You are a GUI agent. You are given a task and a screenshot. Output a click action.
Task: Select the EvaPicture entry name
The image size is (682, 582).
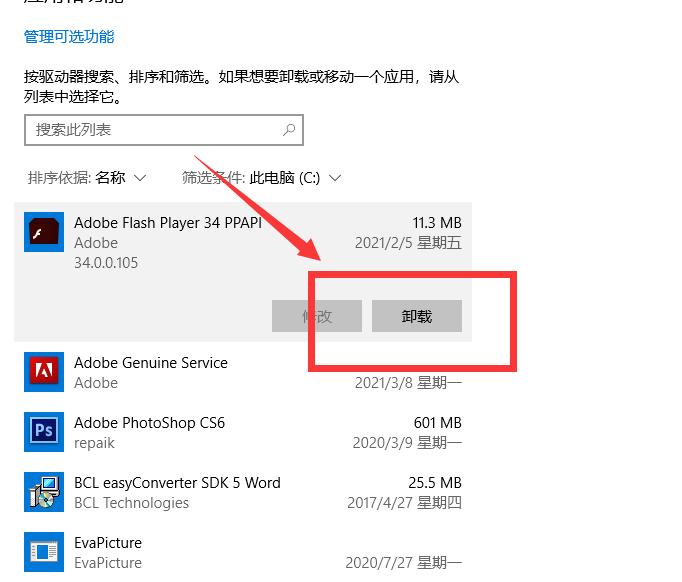[x=108, y=543]
